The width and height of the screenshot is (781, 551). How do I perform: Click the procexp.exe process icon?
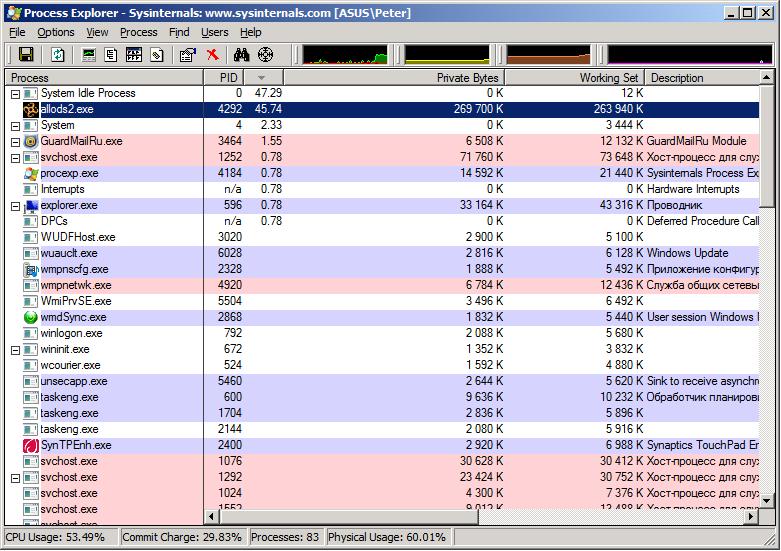coord(30,173)
